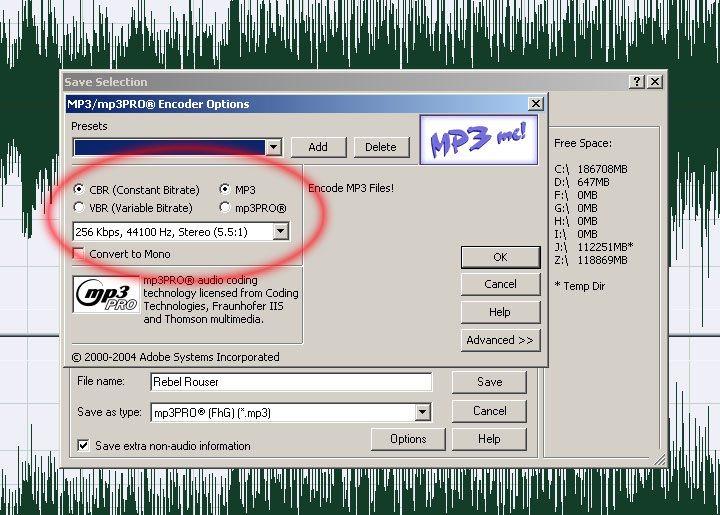720x515 pixels.
Task: Confirm encoder options with OK
Action: coord(500,257)
